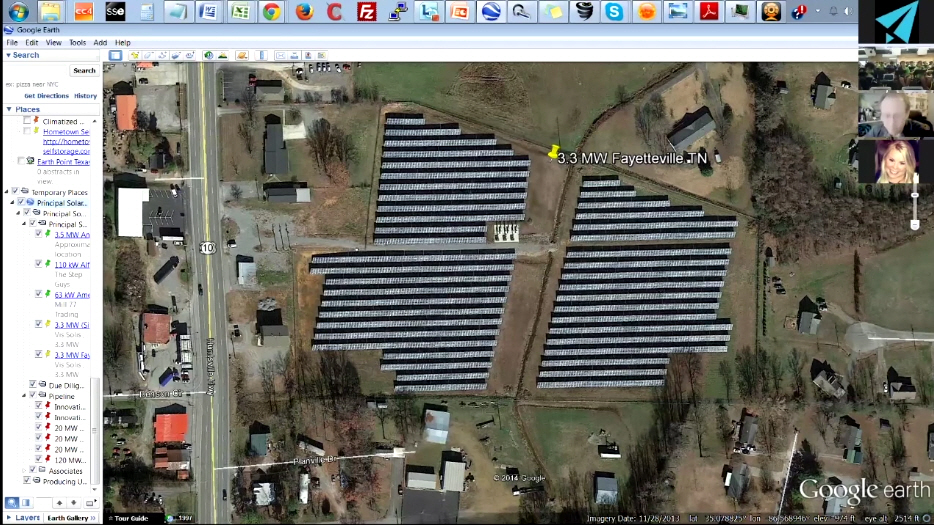
Task: Click the add folder icon below Places
Action: pos(90,503)
